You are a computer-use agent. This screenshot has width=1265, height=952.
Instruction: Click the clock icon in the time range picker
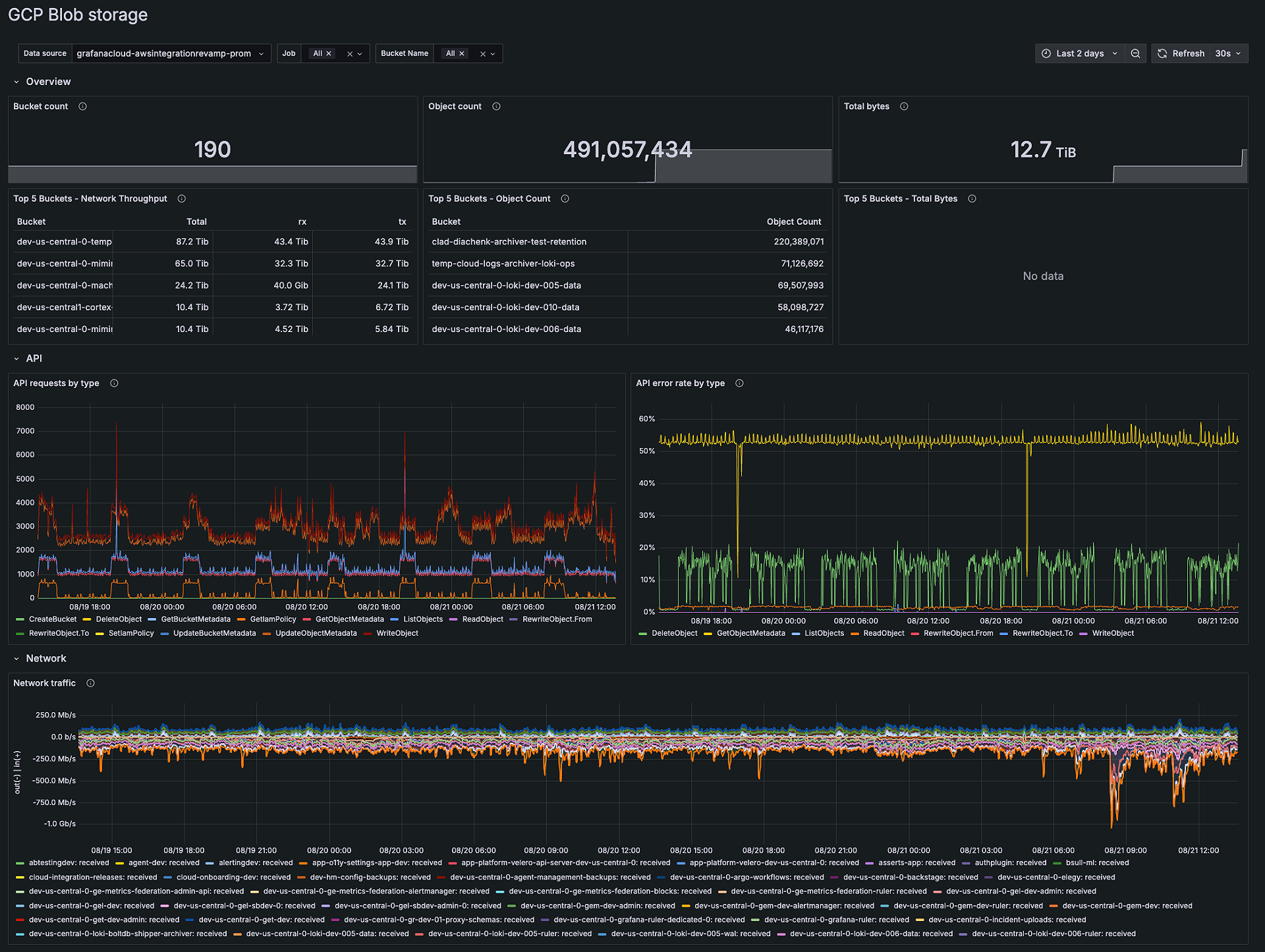pyautogui.click(x=1046, y=53)
